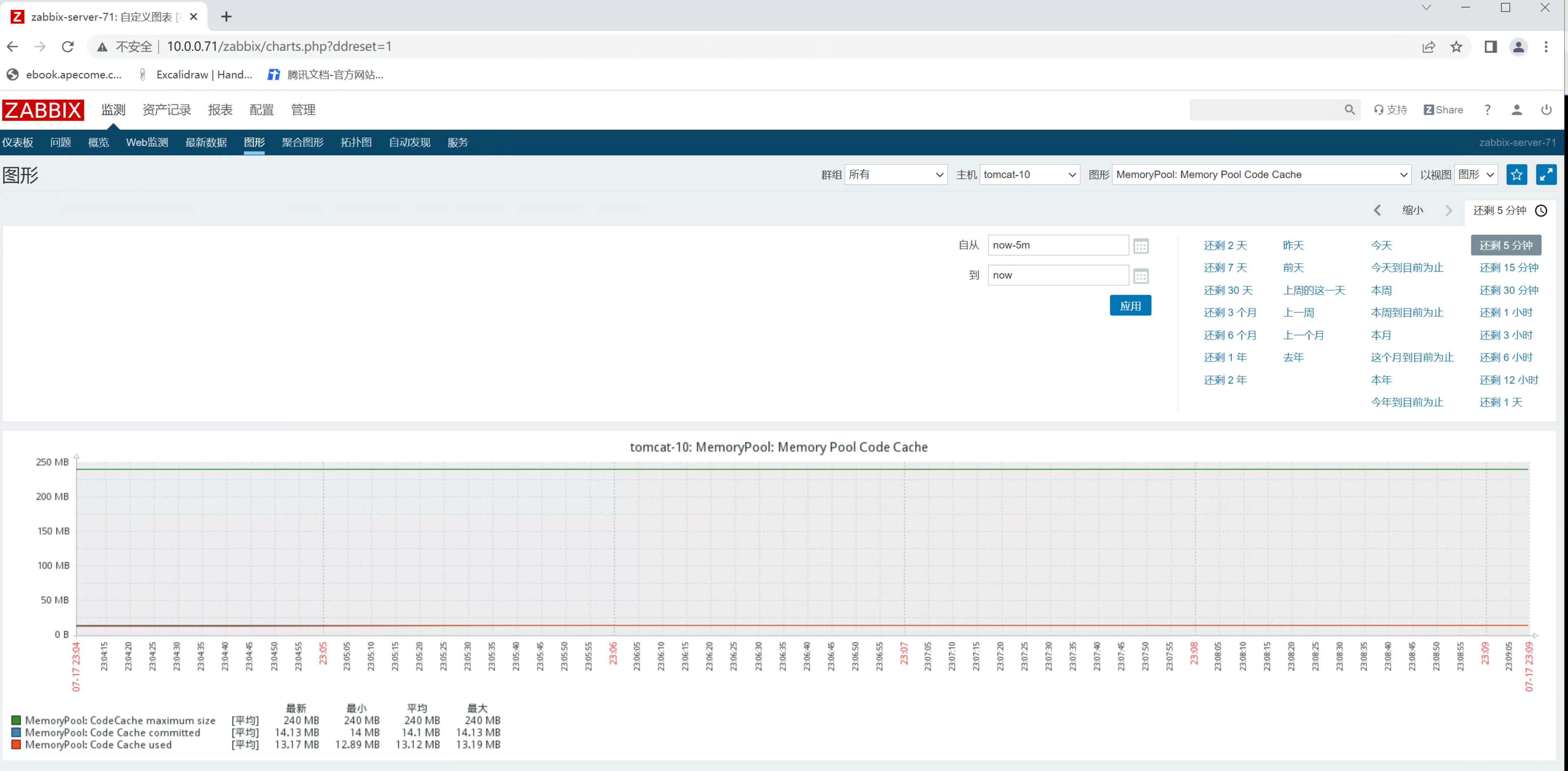Switch to 最新数据 tab
The height and width of the screenshot is (771, 1568).
(206, 143)
